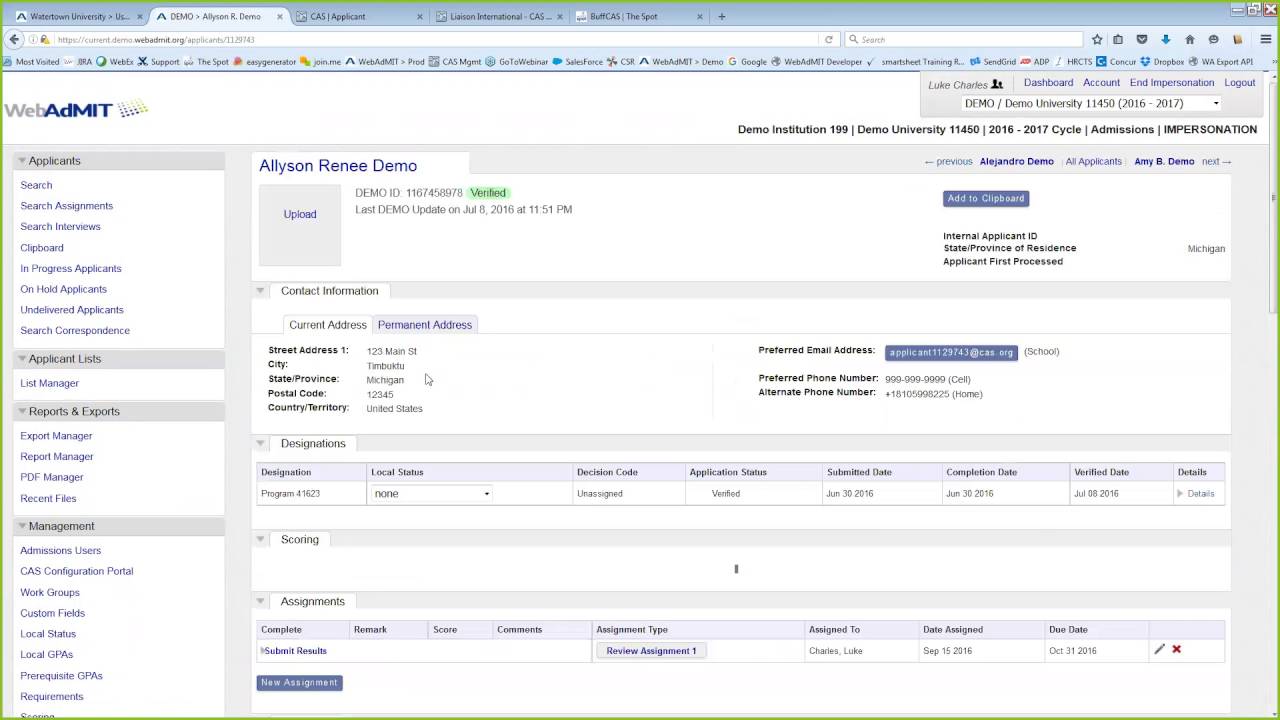The width and height of the screenshot is (1280, 720).
Task: Open Submit Results link
Action: [x=295, y=651]
